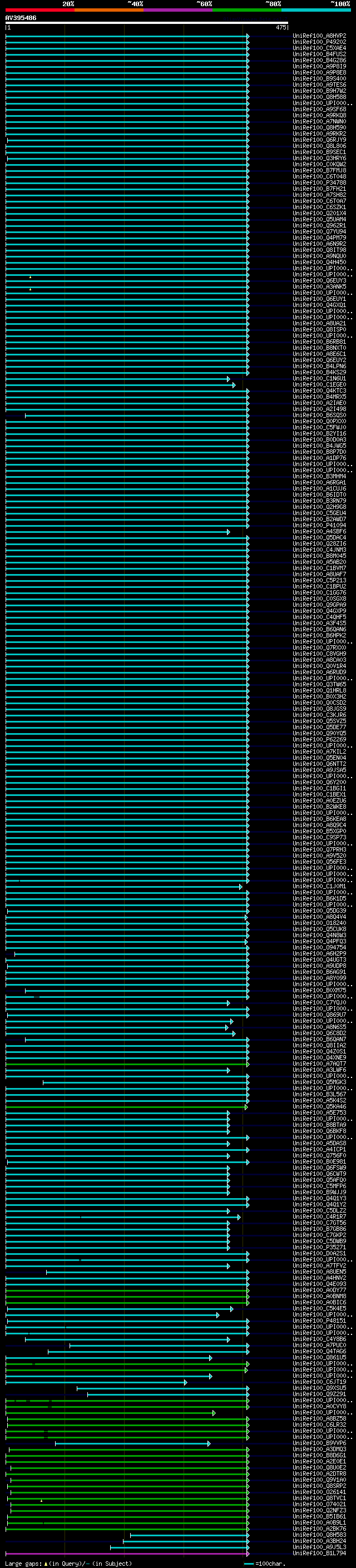Select the label UniRef100_Q962R1
Screen dimensions: 356x1568
(x=319, y=225)
